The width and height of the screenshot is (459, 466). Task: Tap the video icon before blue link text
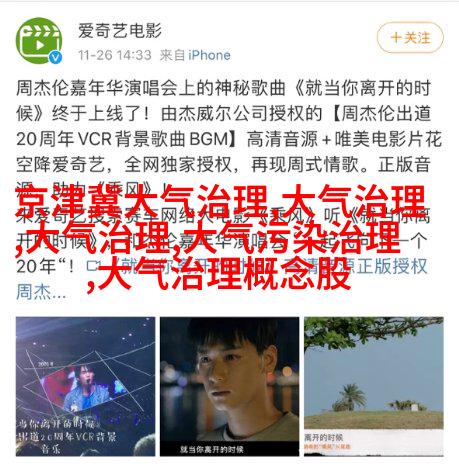94,266
